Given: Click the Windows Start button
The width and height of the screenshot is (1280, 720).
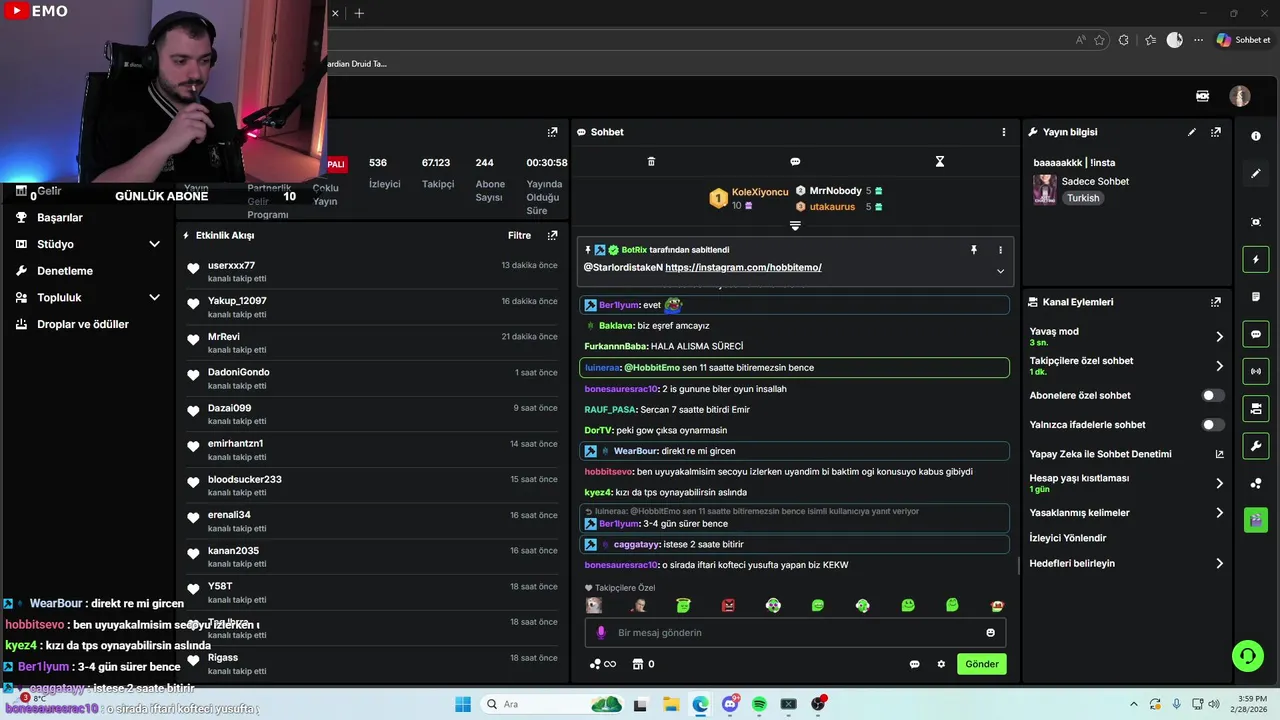Looking at the screenshot, I should [x=463, y=704].
